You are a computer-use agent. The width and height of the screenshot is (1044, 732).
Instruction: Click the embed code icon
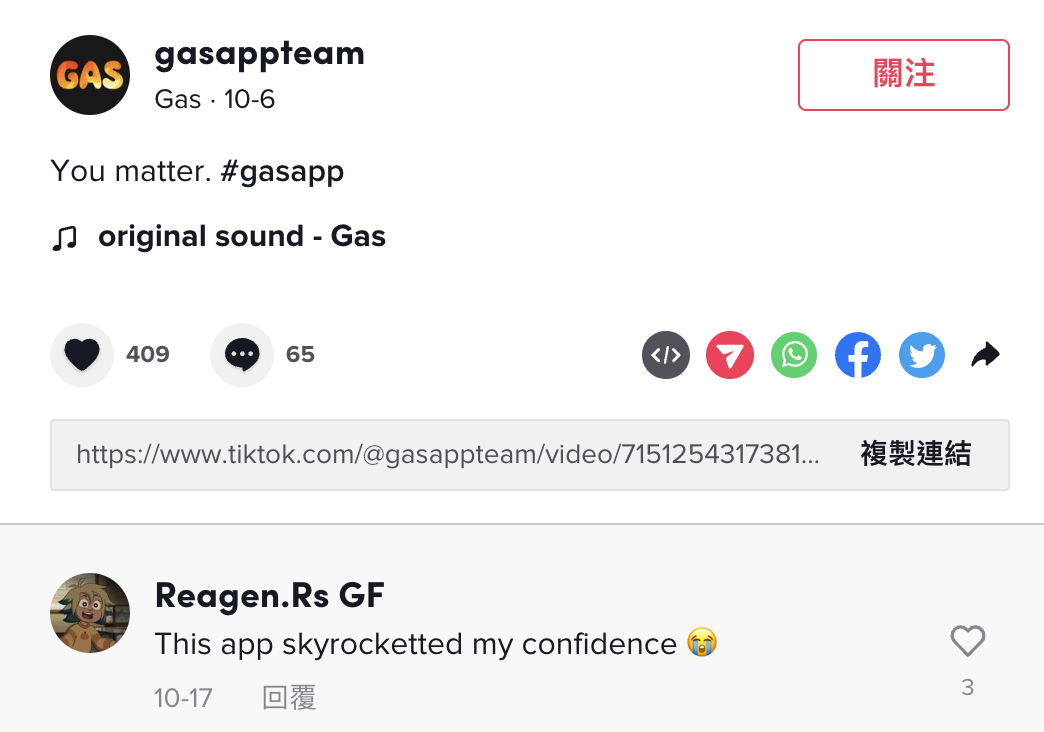pos(666,355)
